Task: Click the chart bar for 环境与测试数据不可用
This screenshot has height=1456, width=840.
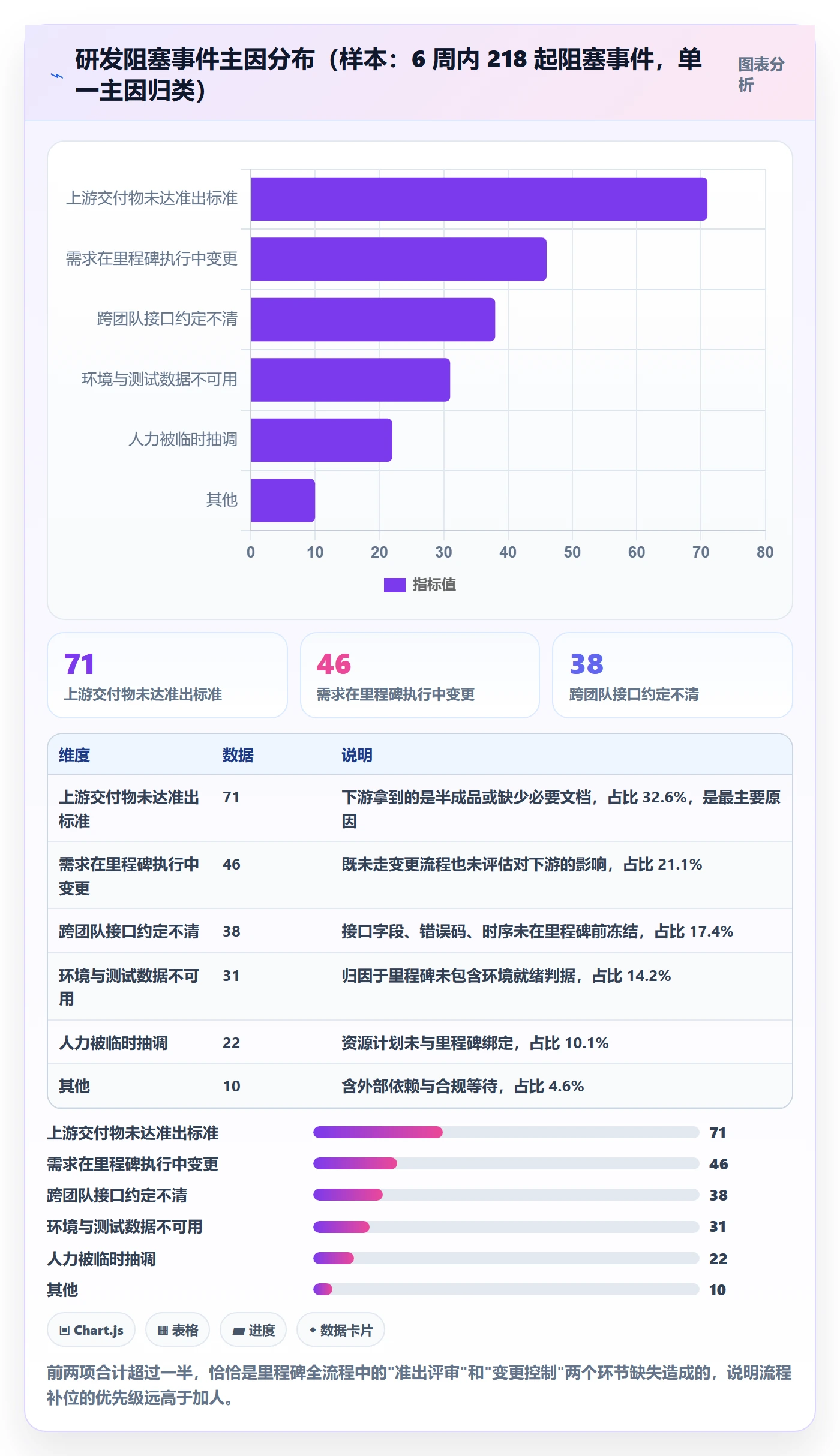Action: pos(350,380)
